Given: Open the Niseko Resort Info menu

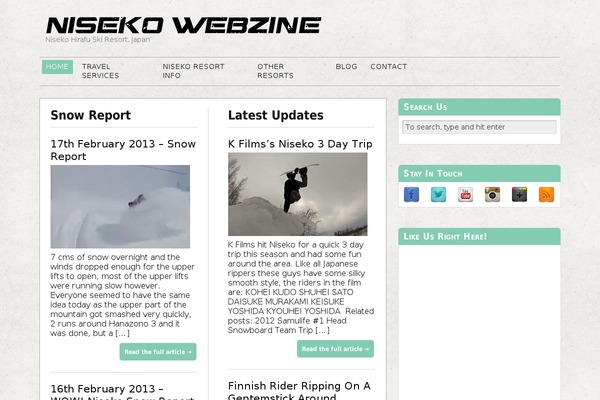Looking at the screenshot, I should point(193,71).
